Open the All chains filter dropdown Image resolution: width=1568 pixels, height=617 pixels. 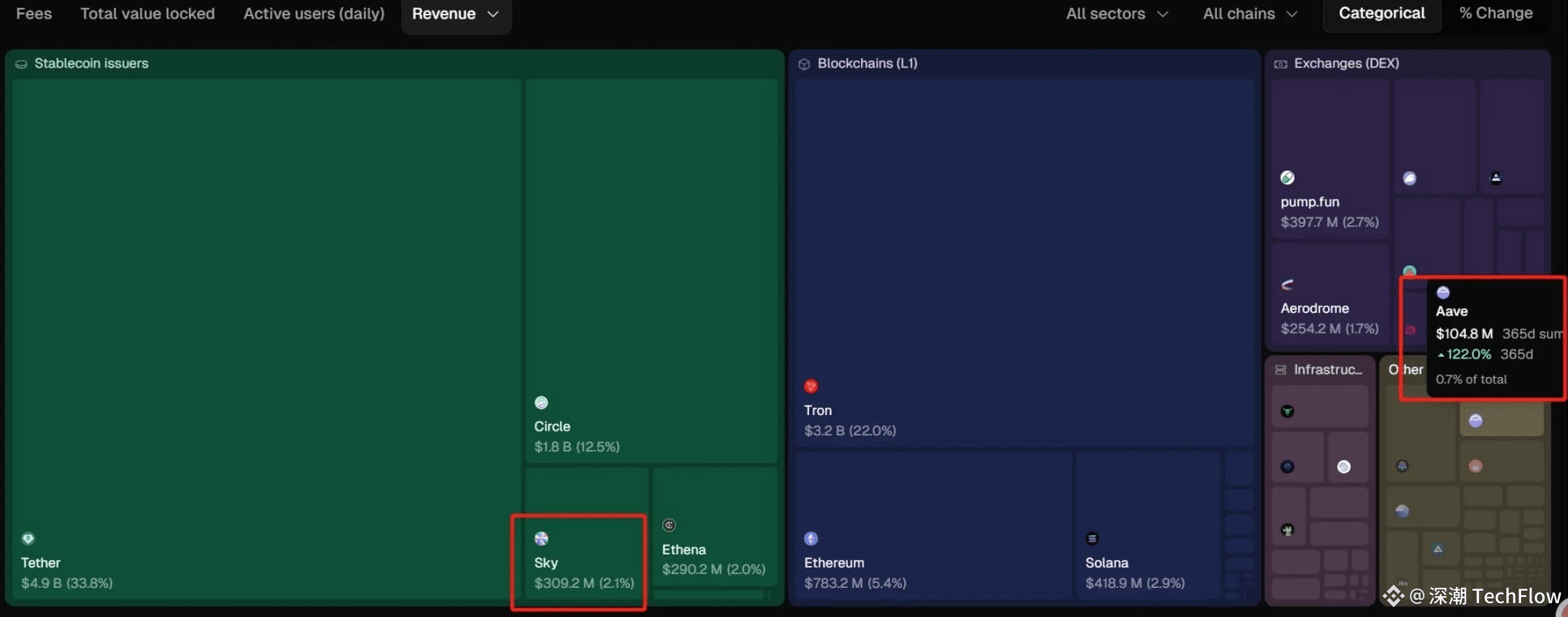click(x=1250, y=14)
